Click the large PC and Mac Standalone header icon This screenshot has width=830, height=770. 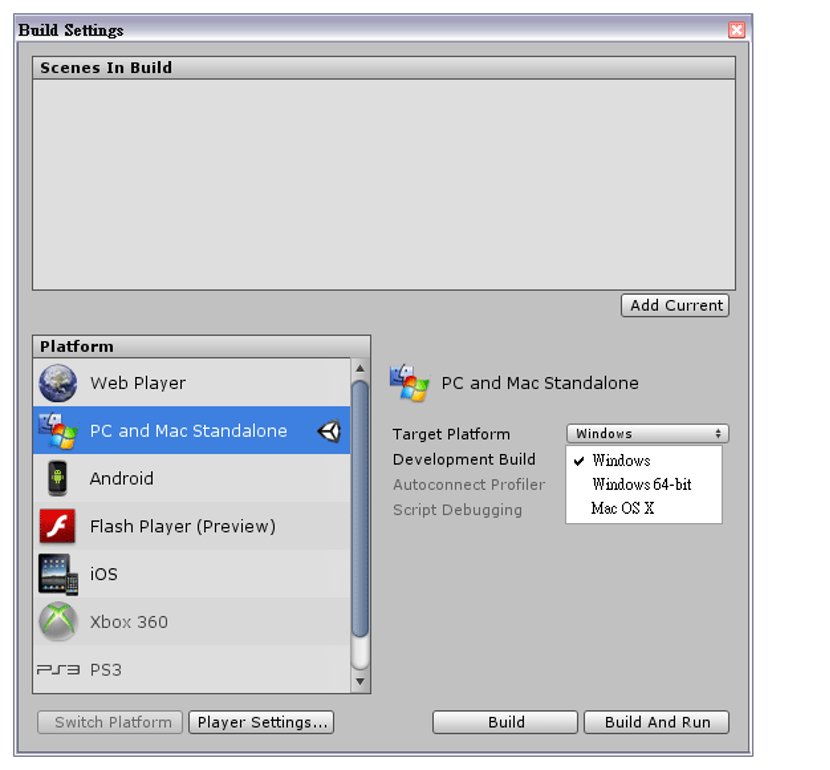click(409, 383)
